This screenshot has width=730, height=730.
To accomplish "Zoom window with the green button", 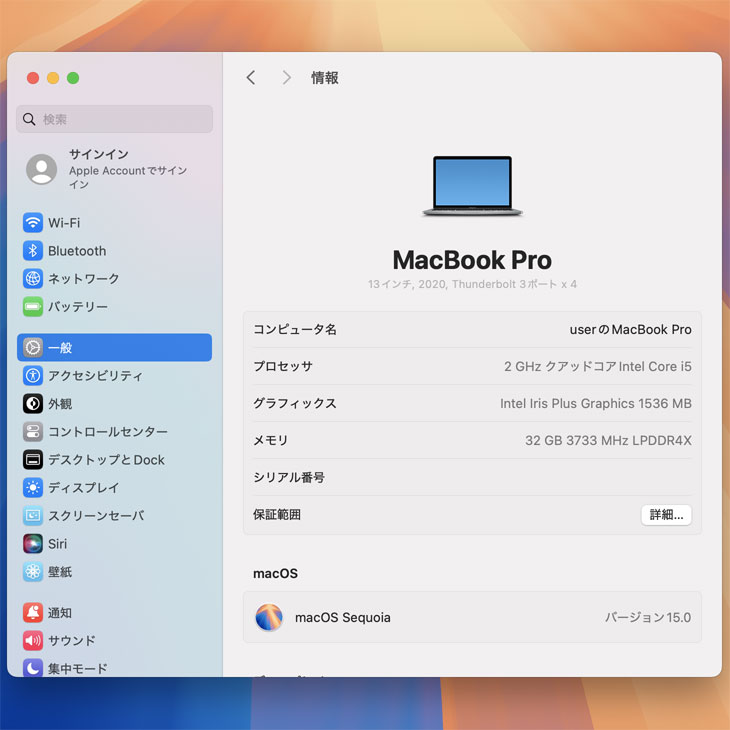I will click(73, 78).
